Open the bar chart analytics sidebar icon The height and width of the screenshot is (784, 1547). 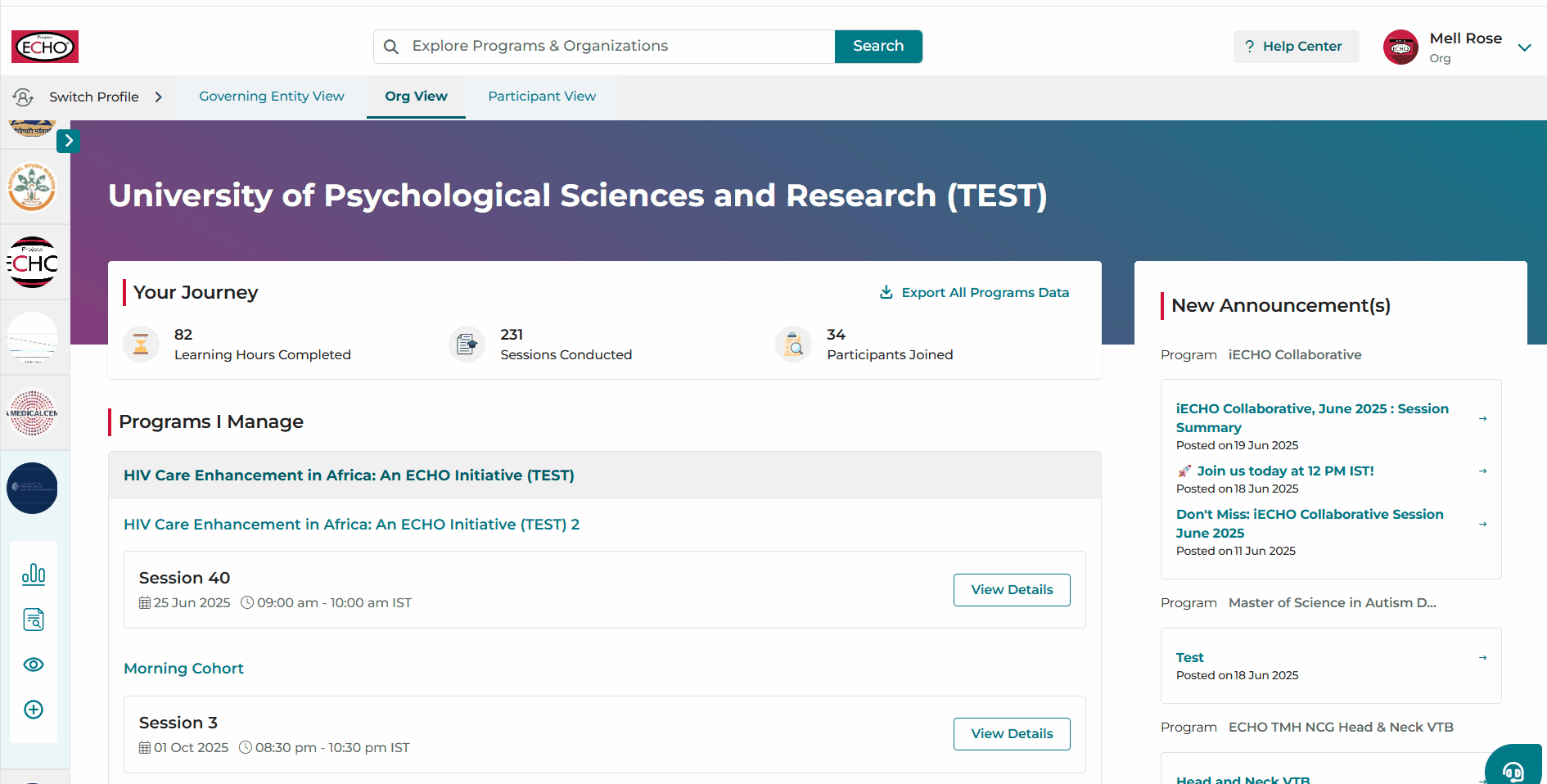(34, 574)
